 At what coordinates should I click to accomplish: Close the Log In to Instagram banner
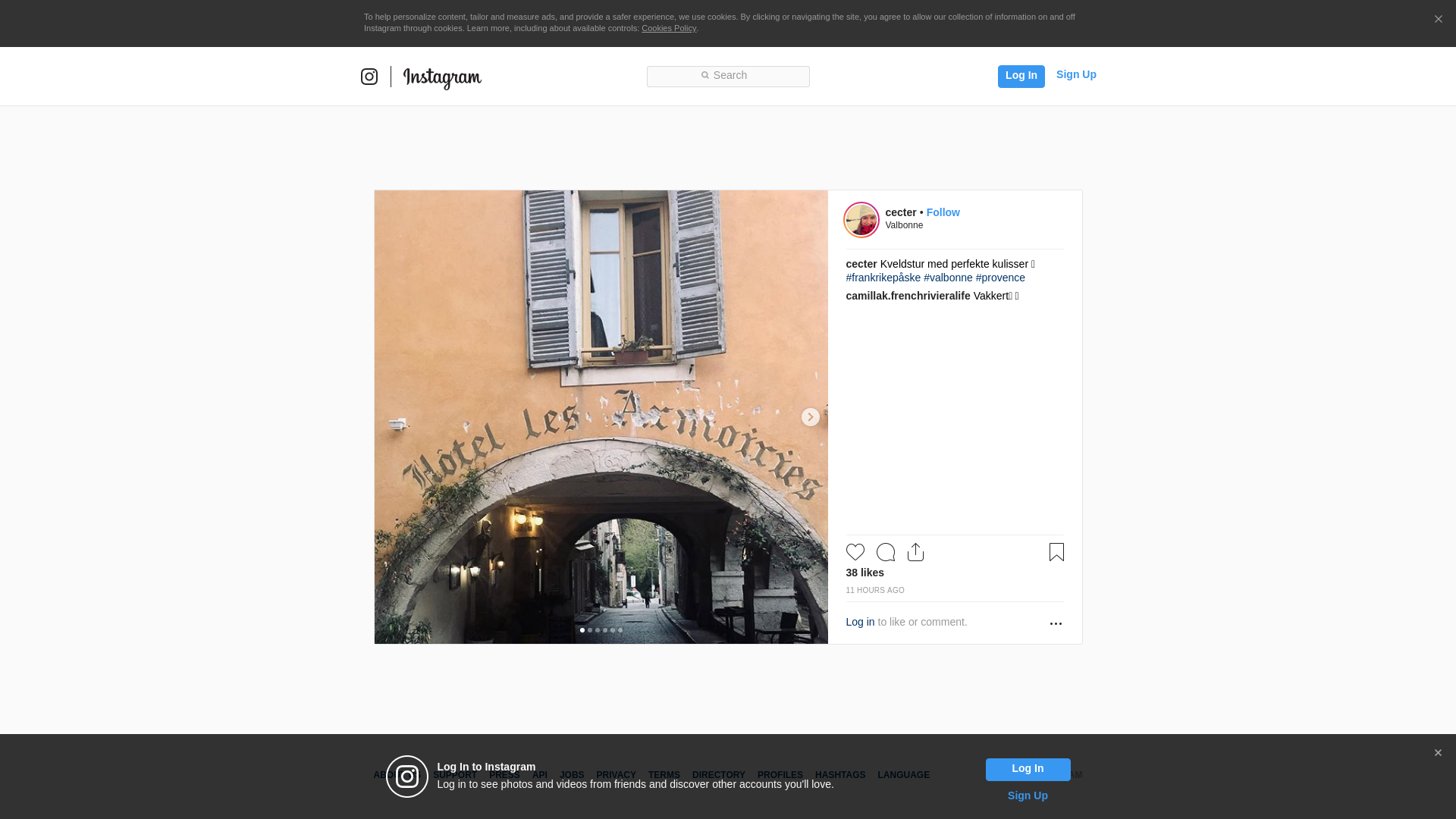click(x=1438, y=753)
